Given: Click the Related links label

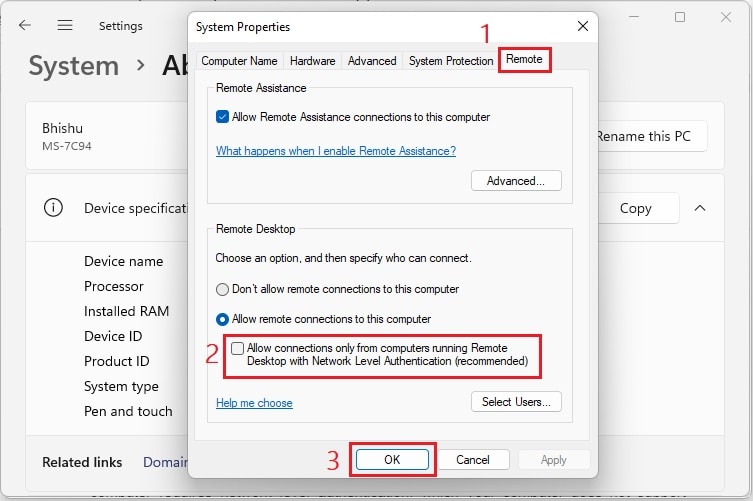Looking at the screenshot, I should coord(82,462).
